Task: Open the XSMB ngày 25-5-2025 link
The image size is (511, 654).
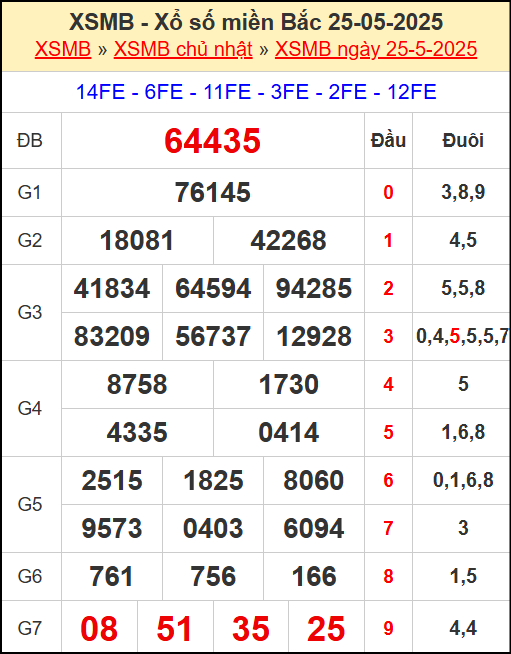Action: pos(376,49)
